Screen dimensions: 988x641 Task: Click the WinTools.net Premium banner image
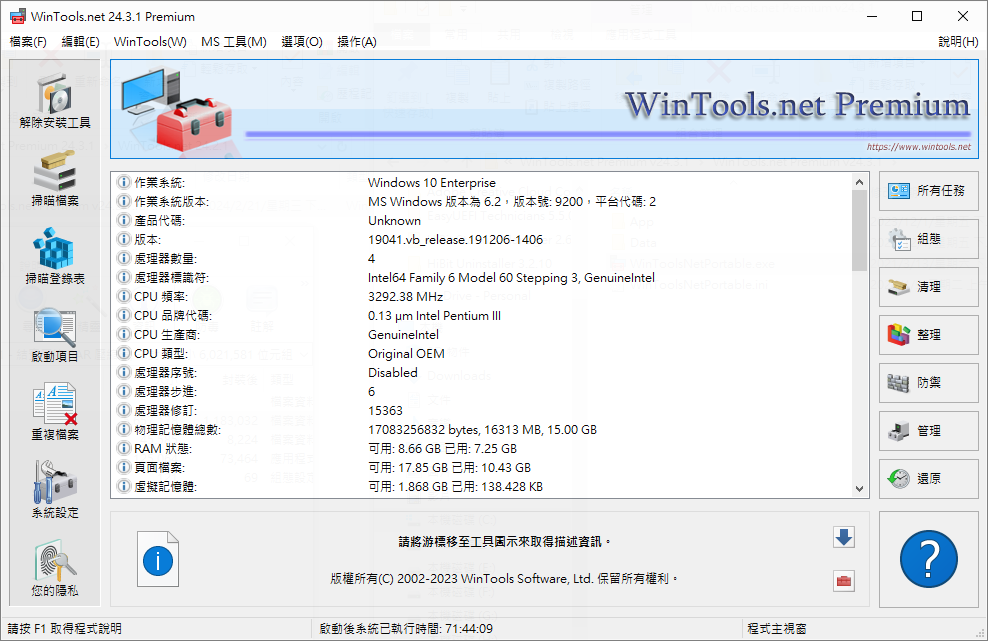545,109
